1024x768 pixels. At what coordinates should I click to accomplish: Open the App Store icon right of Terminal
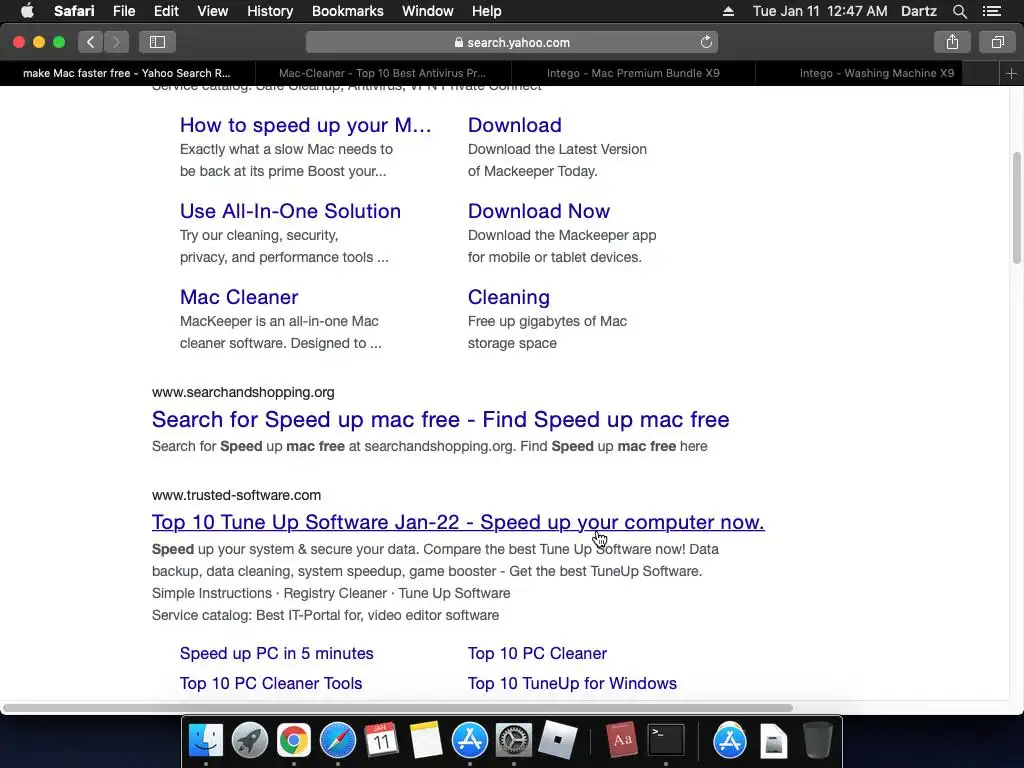point(729,741)
